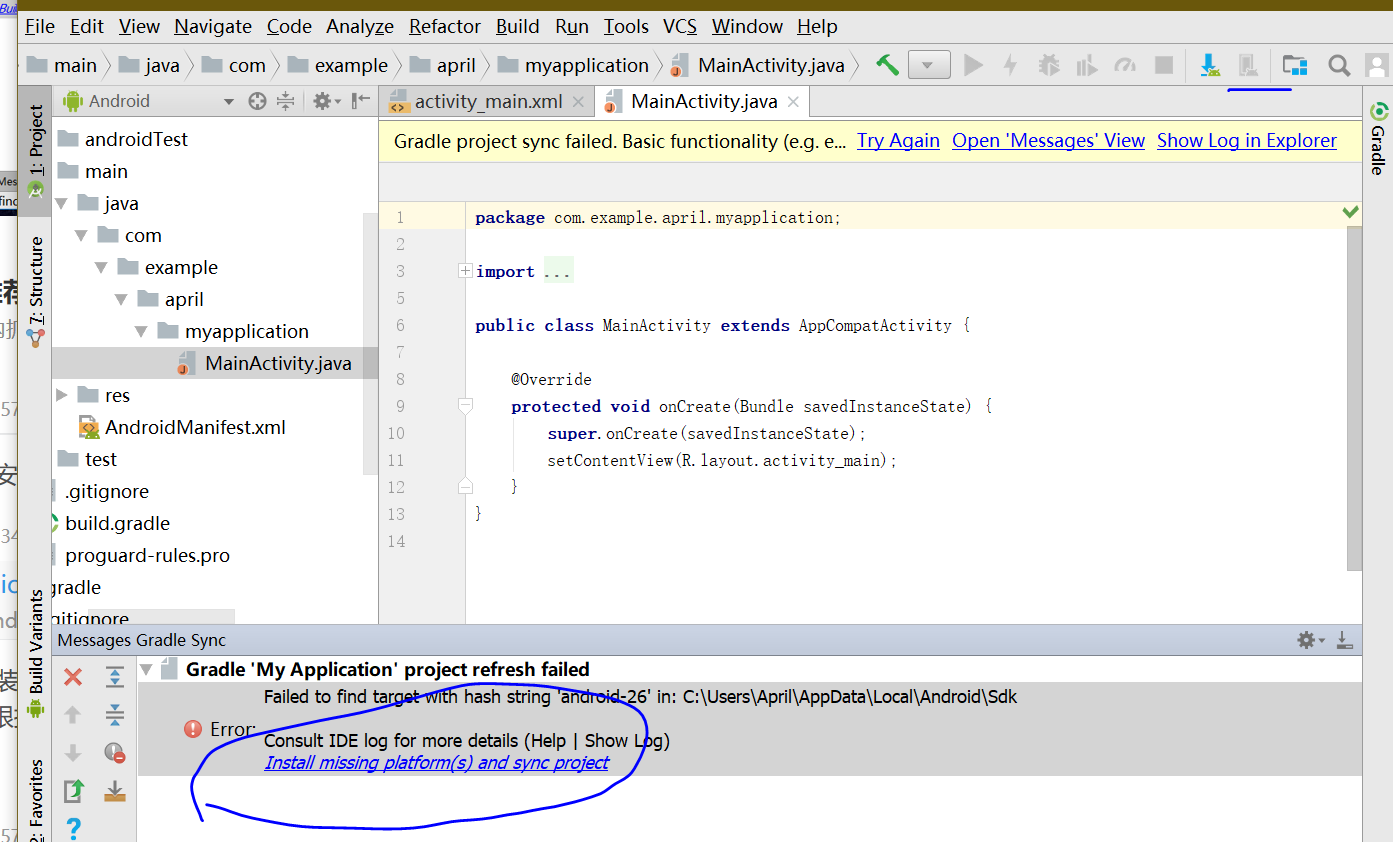Open the Messages panel gear settings
Image resolution: width=1393 pixels, height=842 pixels.
(1310, 640)
